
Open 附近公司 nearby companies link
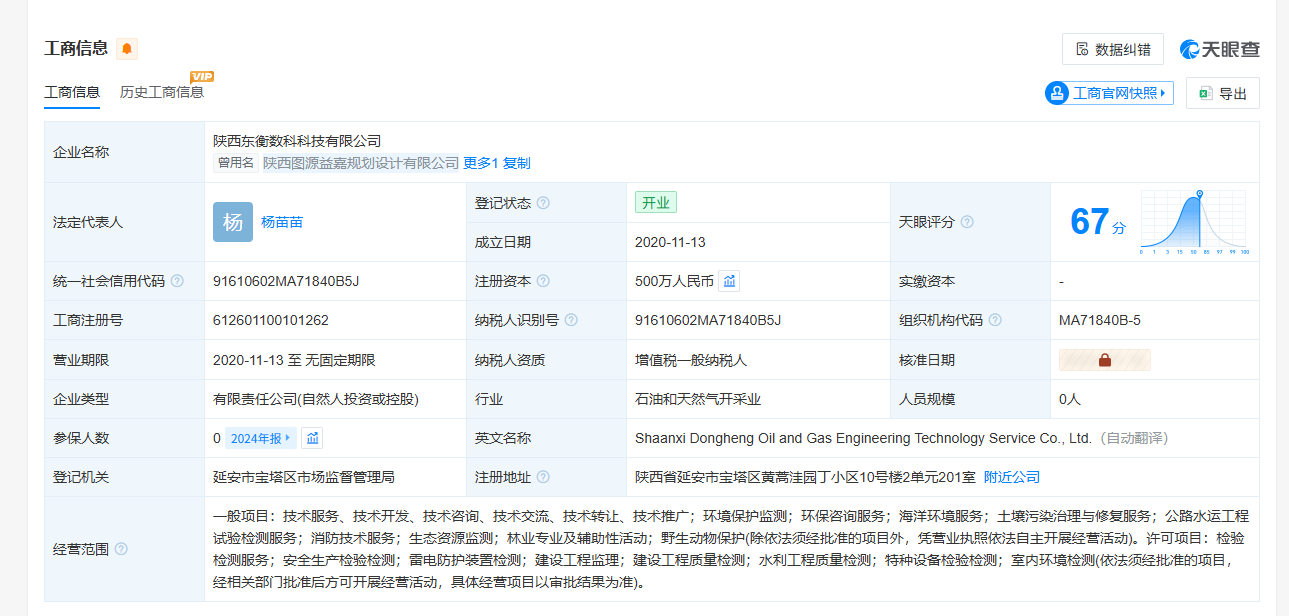tap(1012, 477)
